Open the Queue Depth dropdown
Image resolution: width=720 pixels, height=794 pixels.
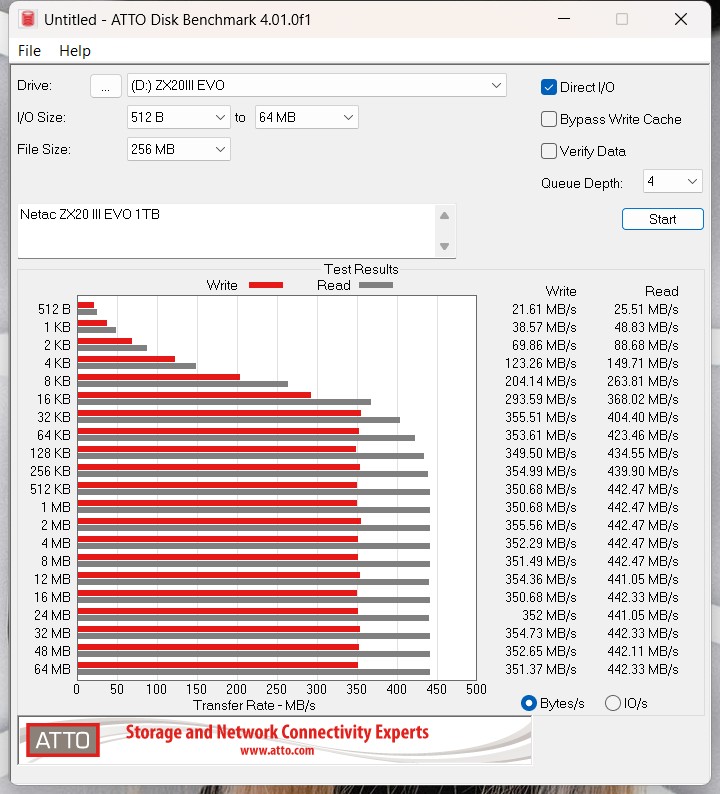click(672, 181)
